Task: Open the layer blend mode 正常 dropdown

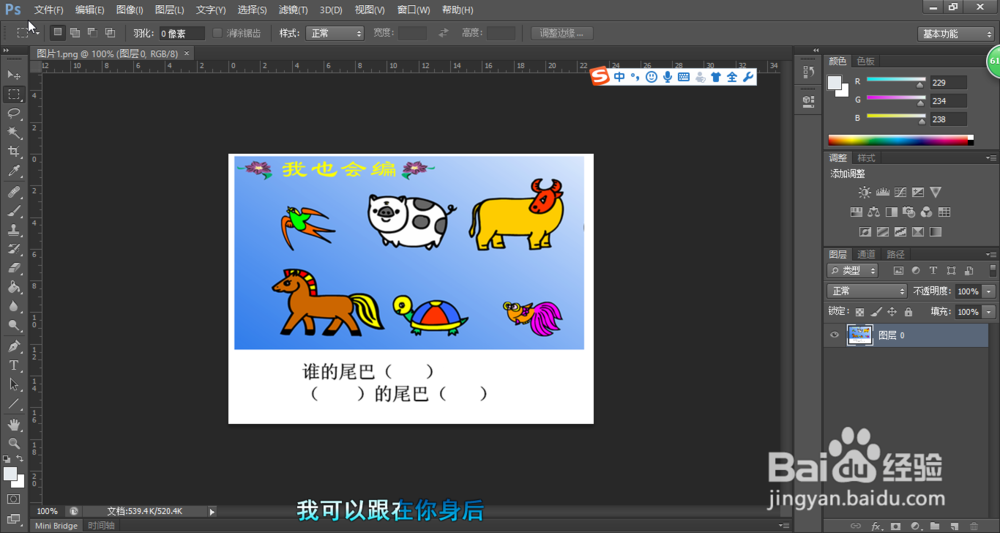Action: (867, 291)
